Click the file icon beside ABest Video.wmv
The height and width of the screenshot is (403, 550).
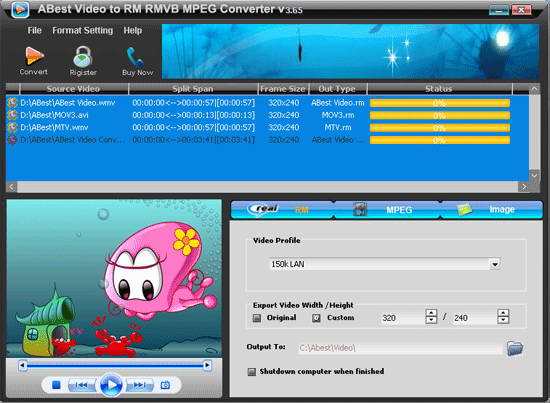pos(13,103)
